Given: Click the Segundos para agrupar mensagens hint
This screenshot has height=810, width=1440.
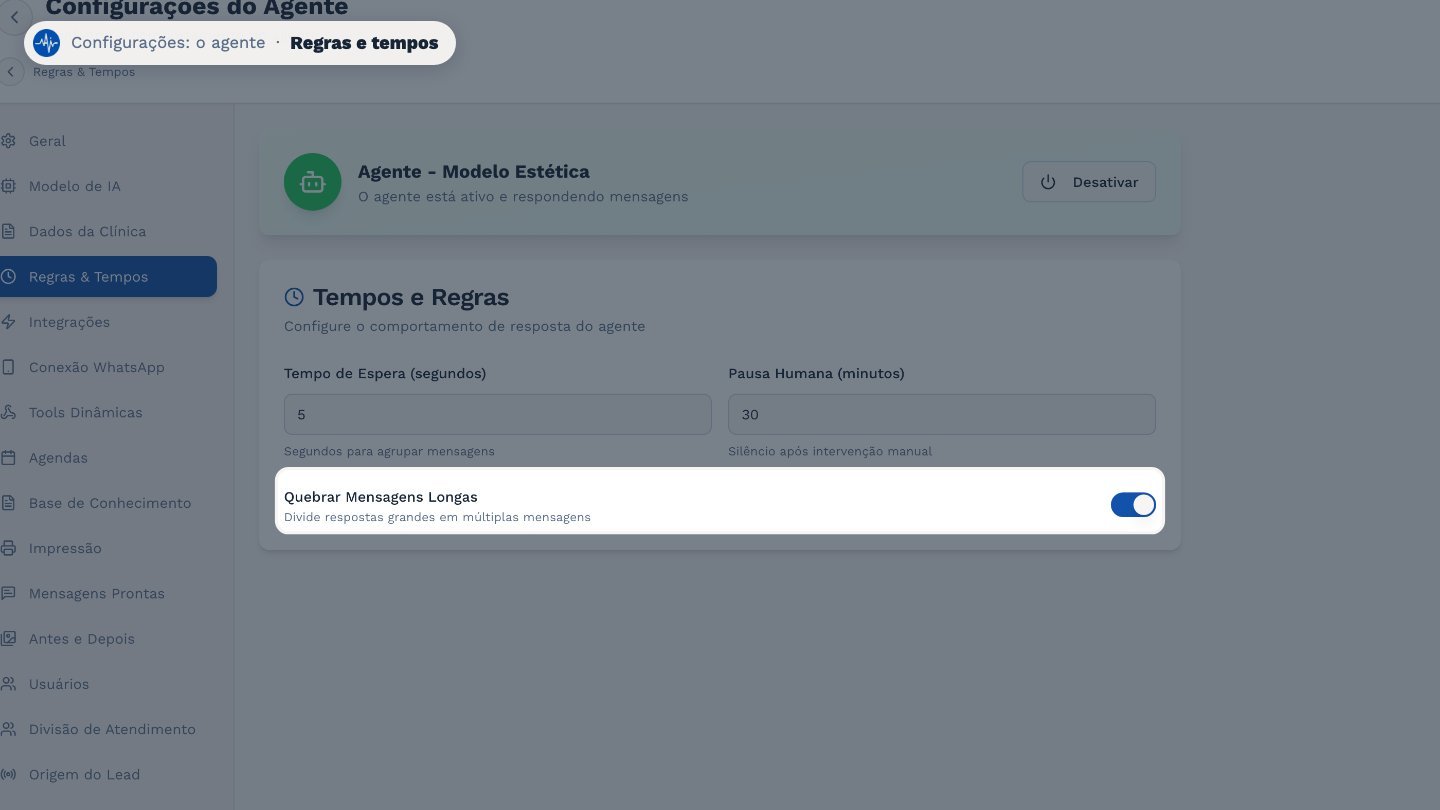Looking at the screenshot, I should [389, 451].
